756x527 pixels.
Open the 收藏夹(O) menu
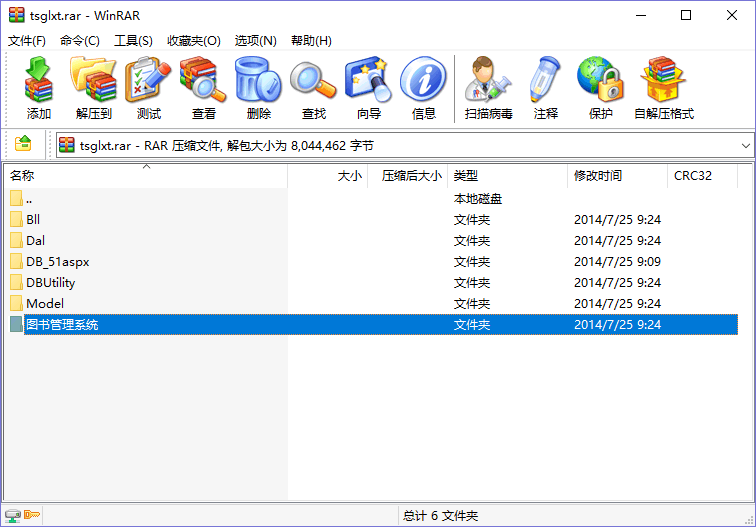click(x=194, y=41)
